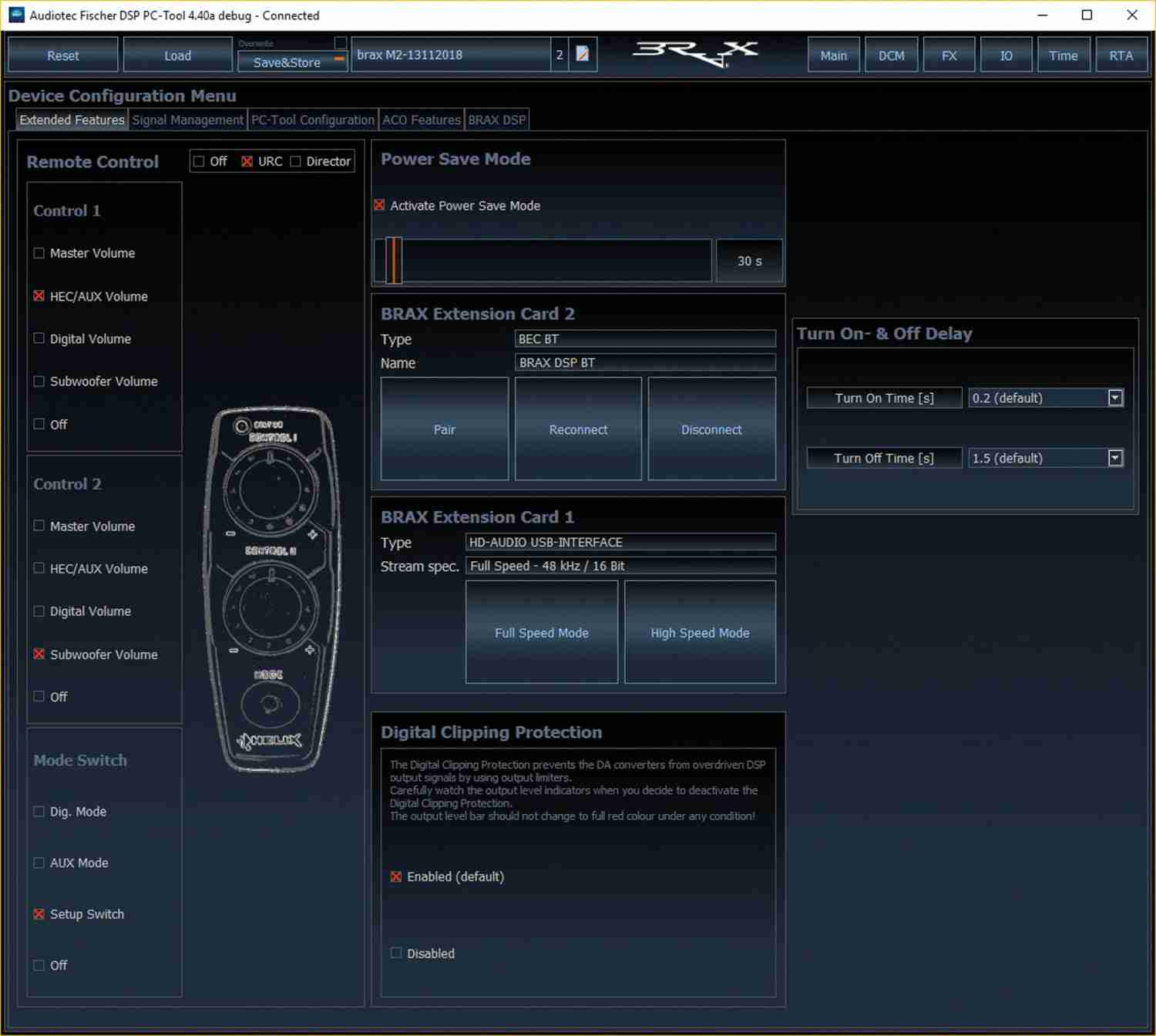Switch to Extended Features tab
Image resolution: width=1156 pixels, height=1036 pixels.
pyautogui.click(x=72, y=119)
